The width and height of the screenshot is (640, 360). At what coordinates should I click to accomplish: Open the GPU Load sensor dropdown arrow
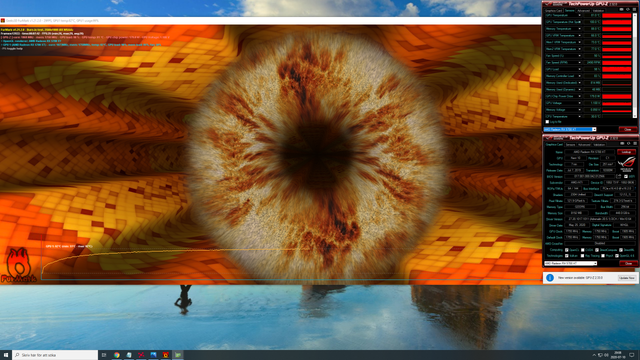[579, 69]
